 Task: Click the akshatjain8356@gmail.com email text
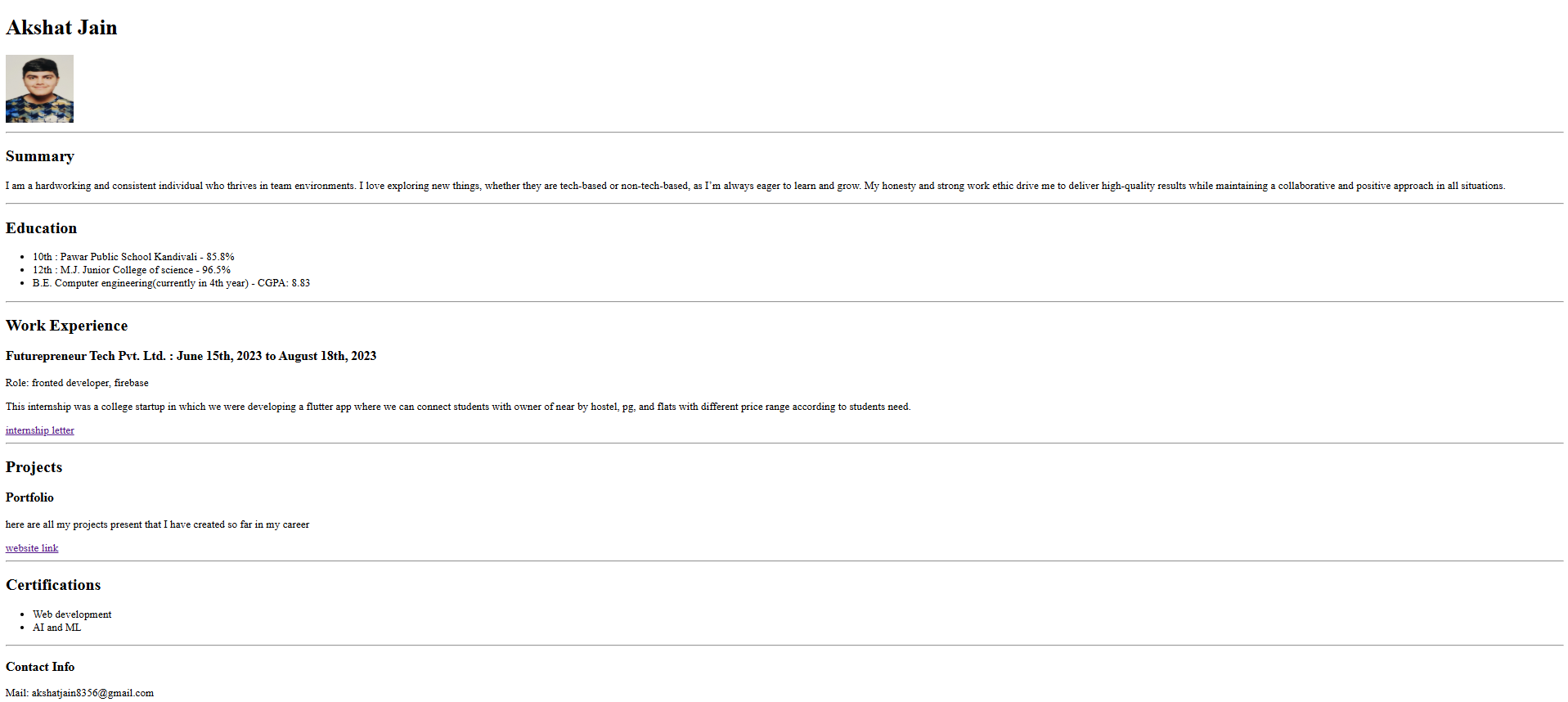pyautogui.click(x=92, y=693)
